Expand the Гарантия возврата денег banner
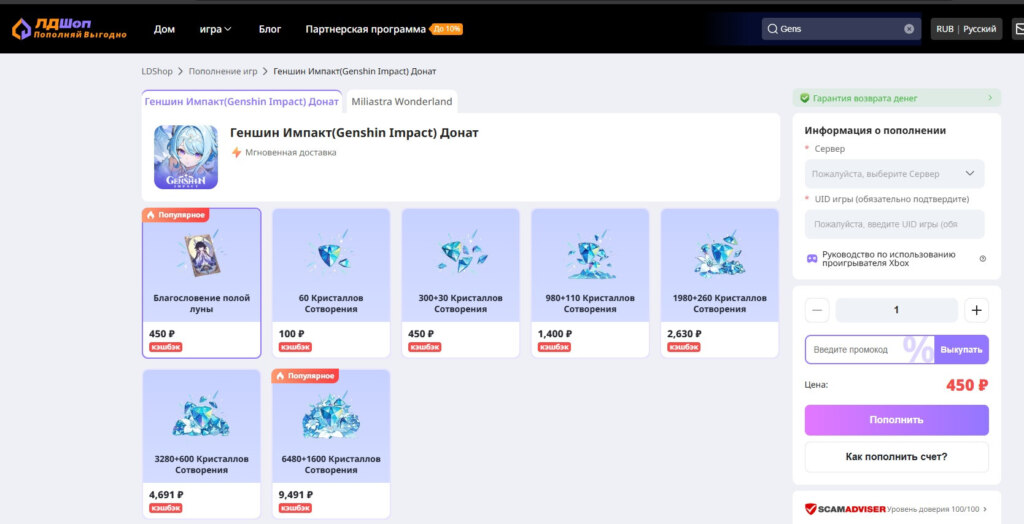The image size is (1024, 524). [x=896, y=98]
